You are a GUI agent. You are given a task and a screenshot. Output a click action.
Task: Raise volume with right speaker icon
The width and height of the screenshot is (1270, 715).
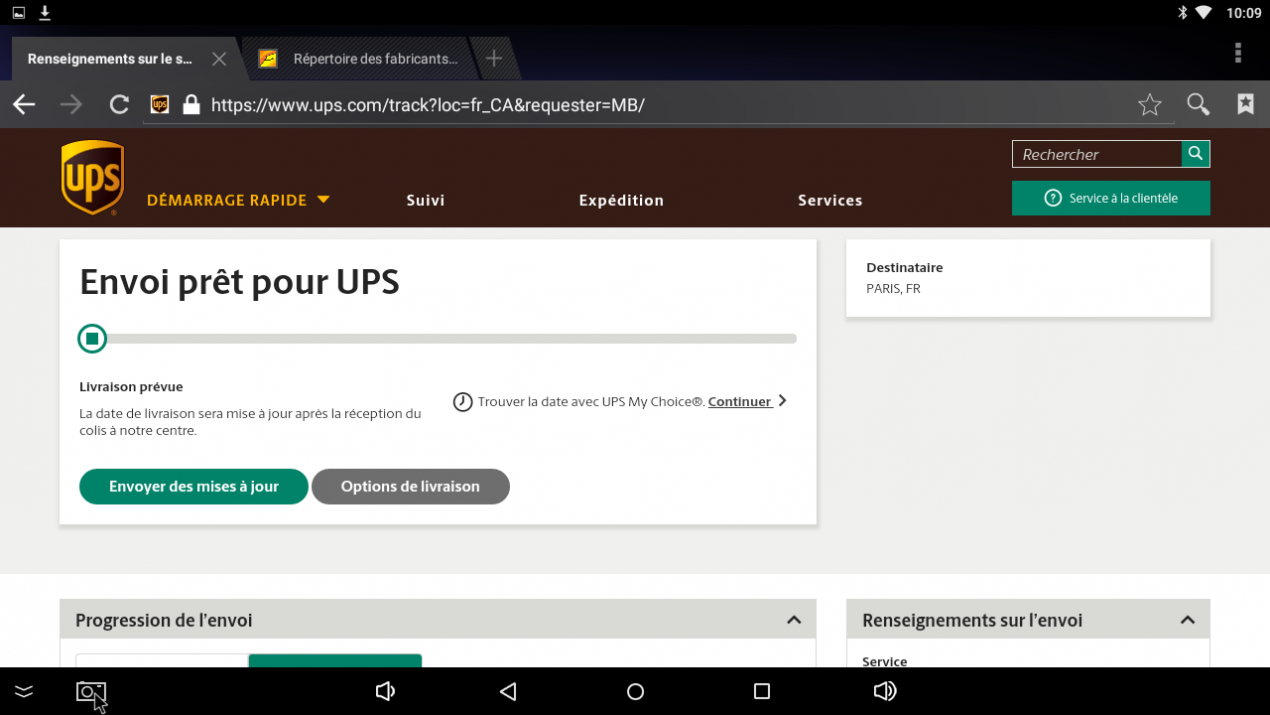click(885, 691)
